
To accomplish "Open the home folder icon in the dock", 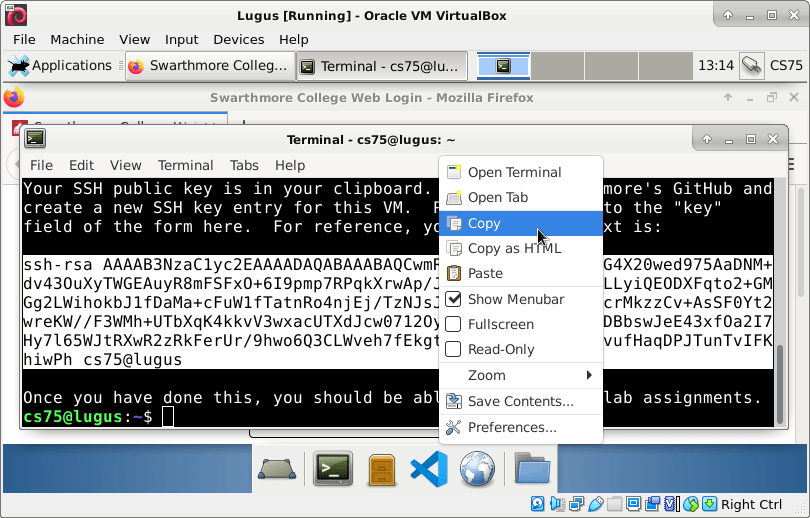I will [x=532, y=468].
